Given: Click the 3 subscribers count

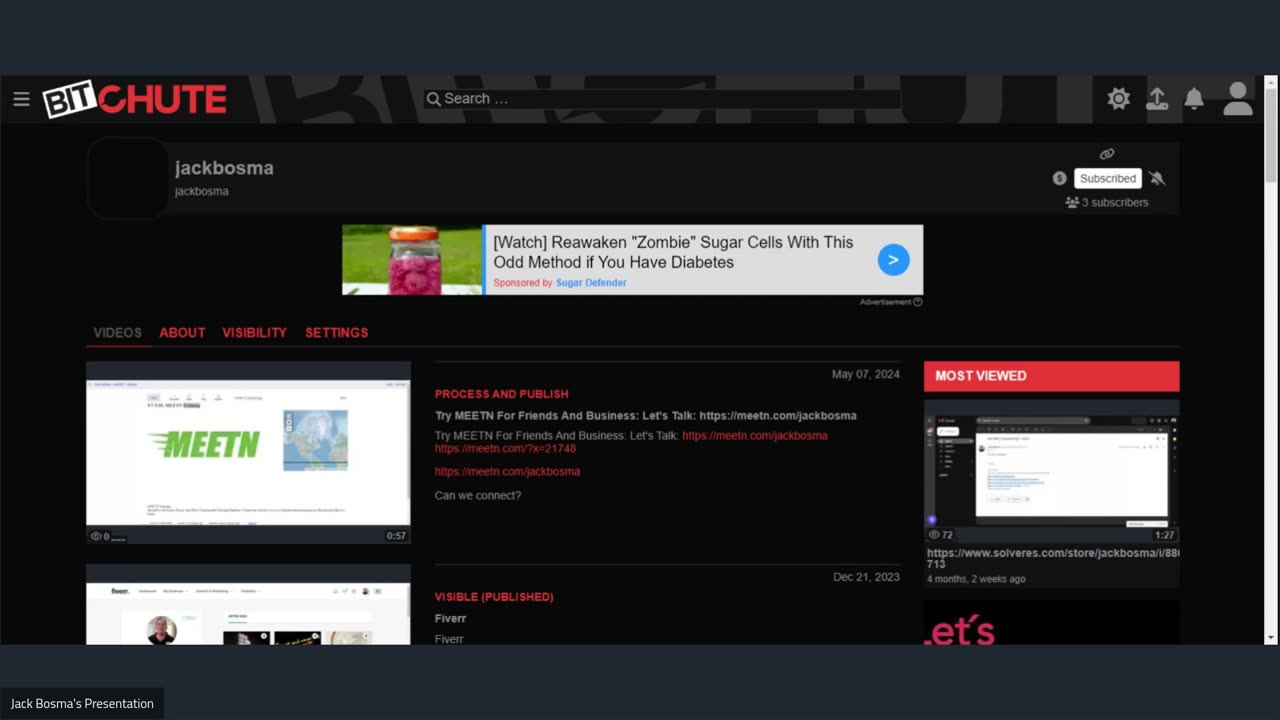Looking at the screenshot, I should 1107,202.
